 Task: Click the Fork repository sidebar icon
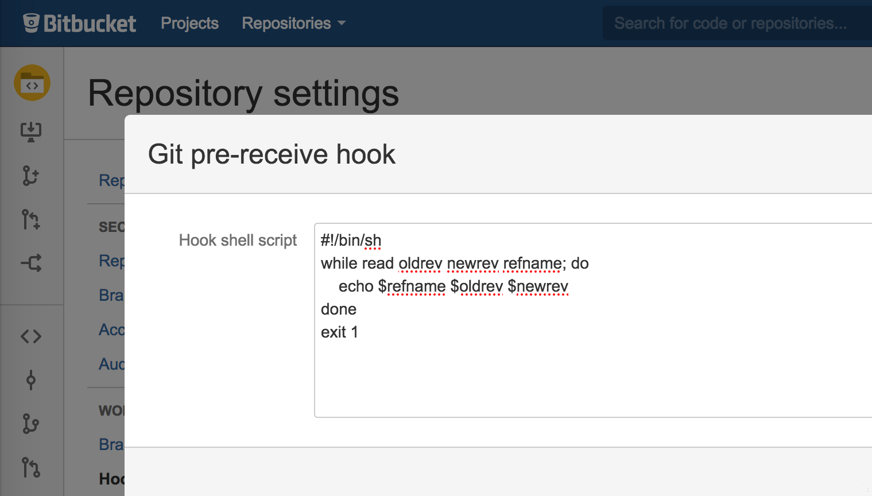pos(31,264)
